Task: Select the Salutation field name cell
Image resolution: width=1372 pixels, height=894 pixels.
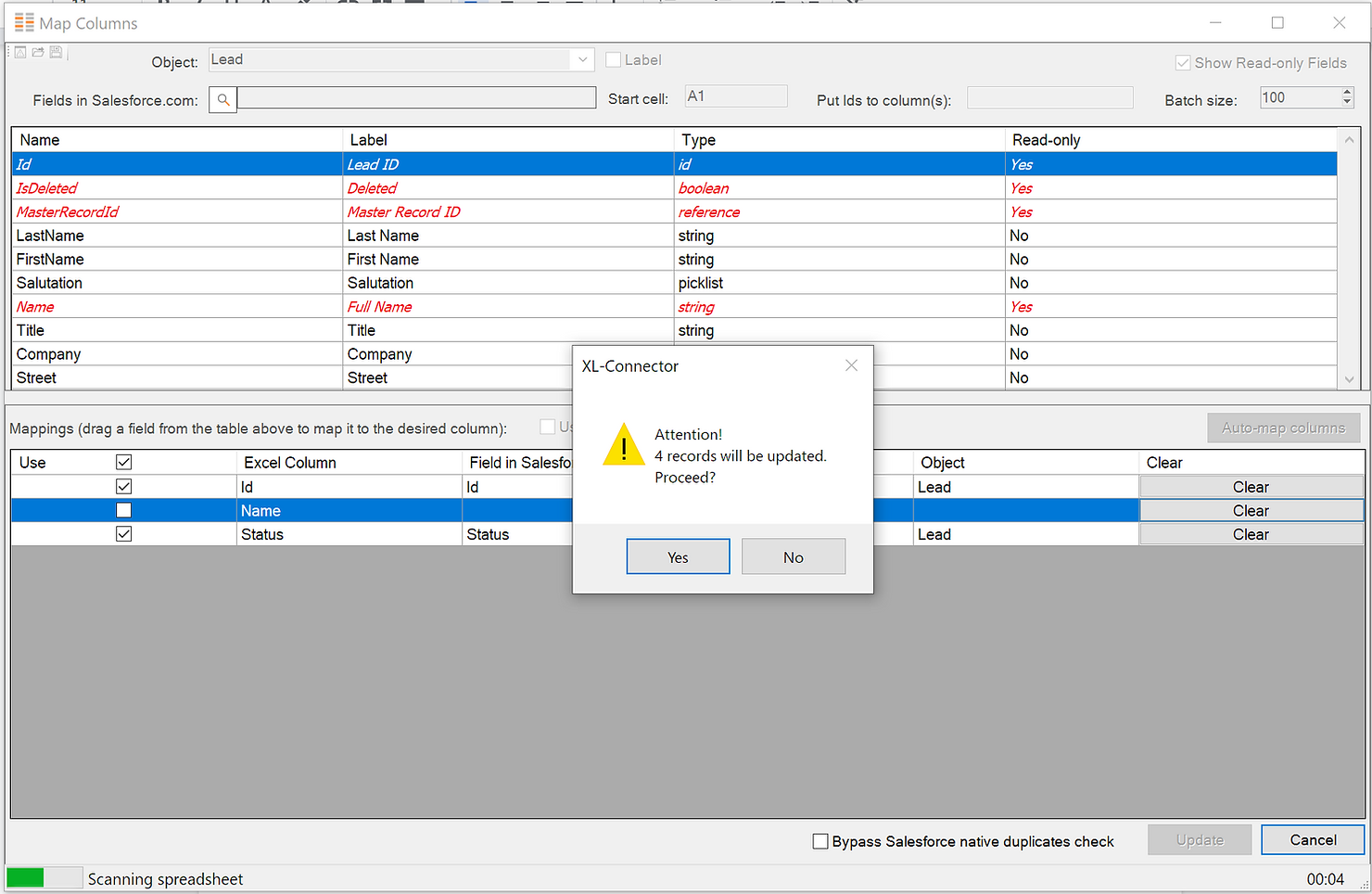Action: [177, 283]
